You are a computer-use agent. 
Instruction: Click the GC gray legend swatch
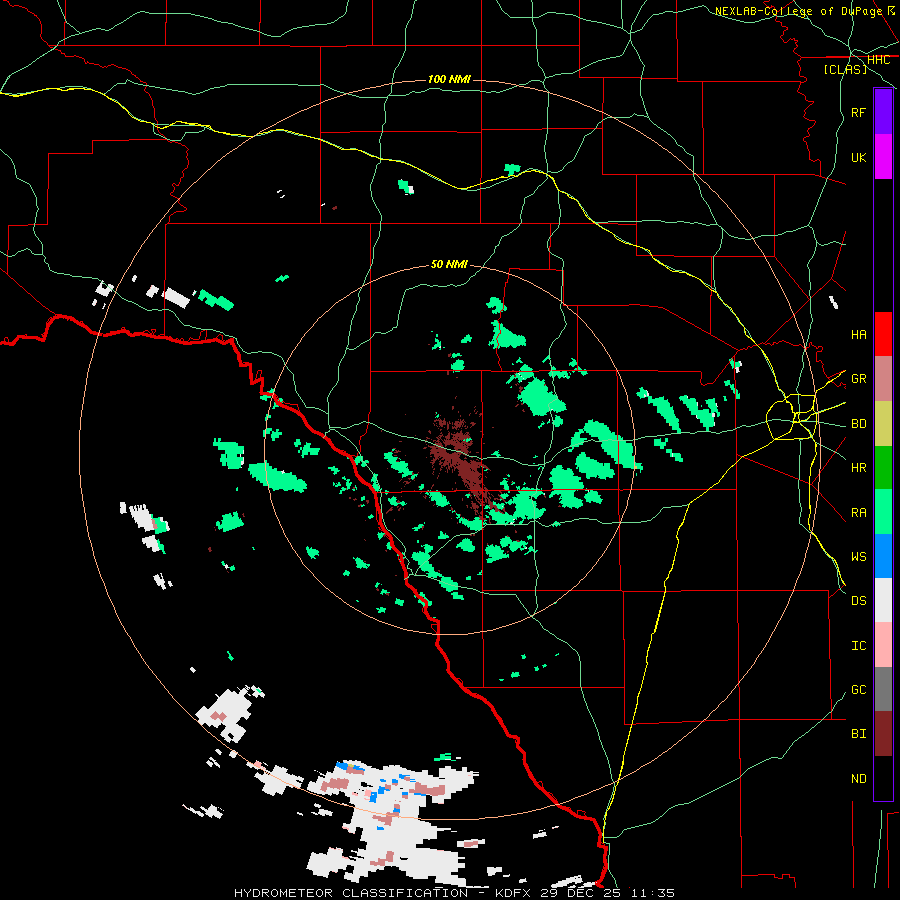click(x=883, y=689)
